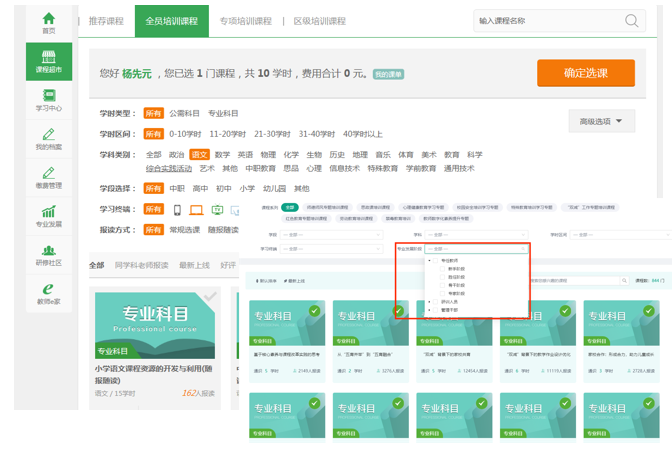Image resolution: width=672 pixels, height=452 pixels.
Task: Go to 首页 via the house icon
Action: (x=49, y=23)
